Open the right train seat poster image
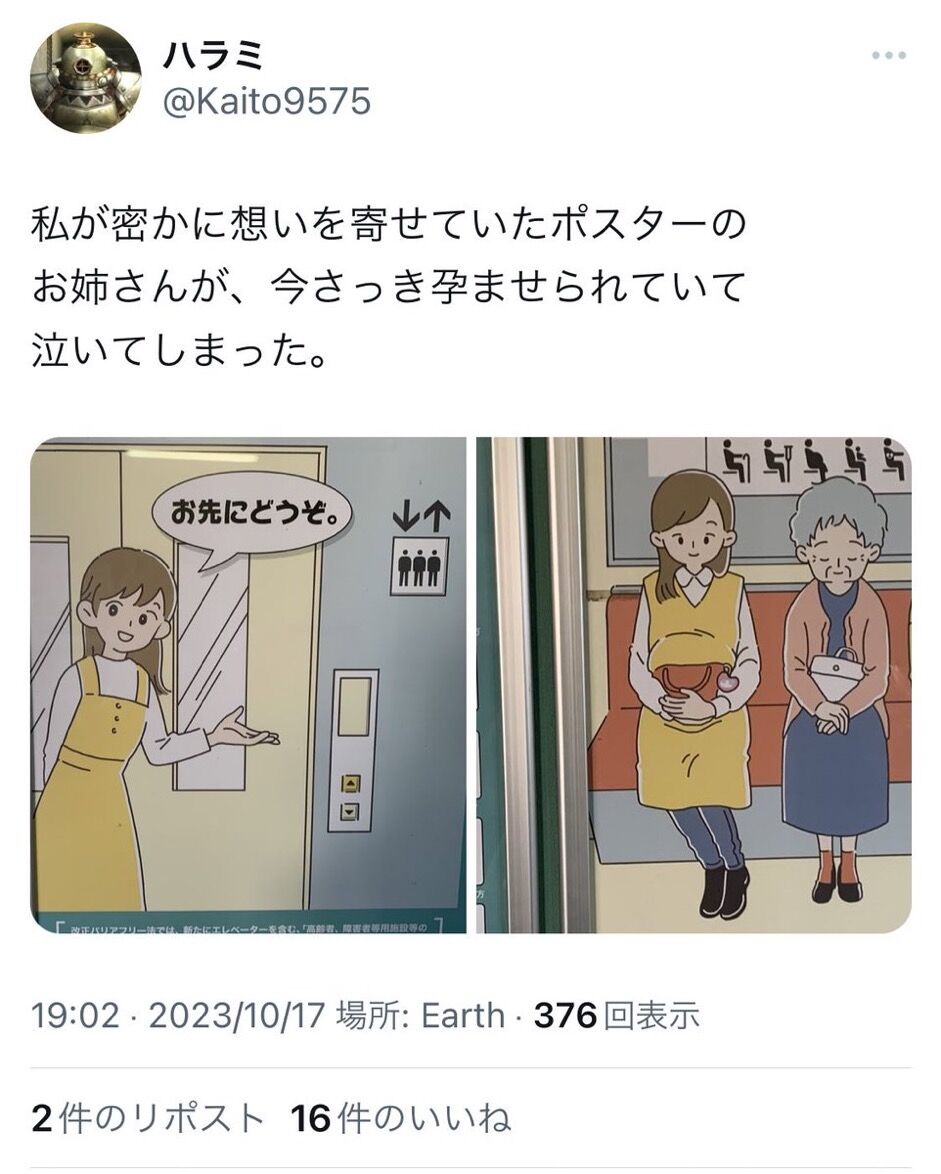 click(694, 685)
